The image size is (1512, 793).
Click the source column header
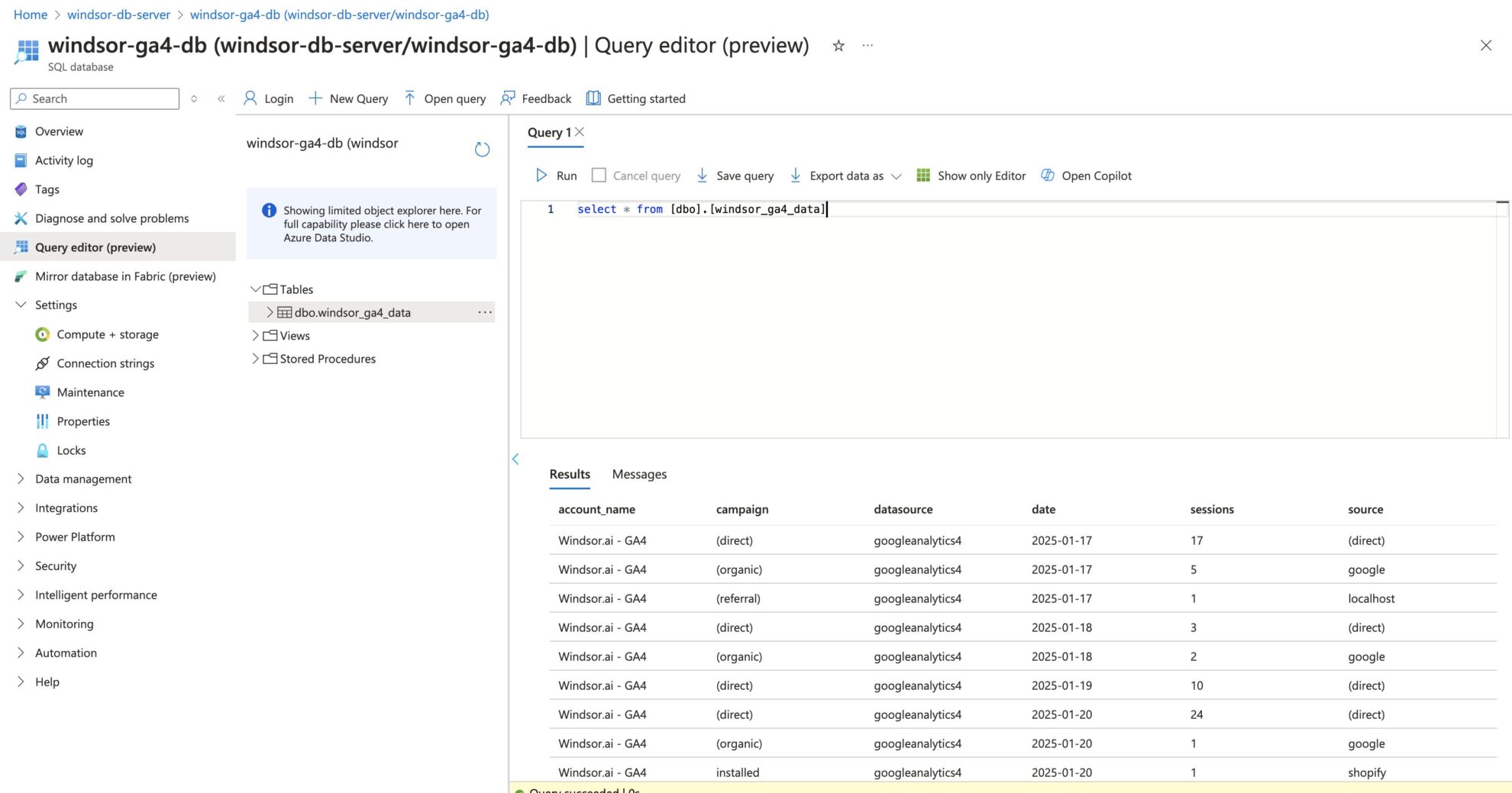coord(1365,509)
